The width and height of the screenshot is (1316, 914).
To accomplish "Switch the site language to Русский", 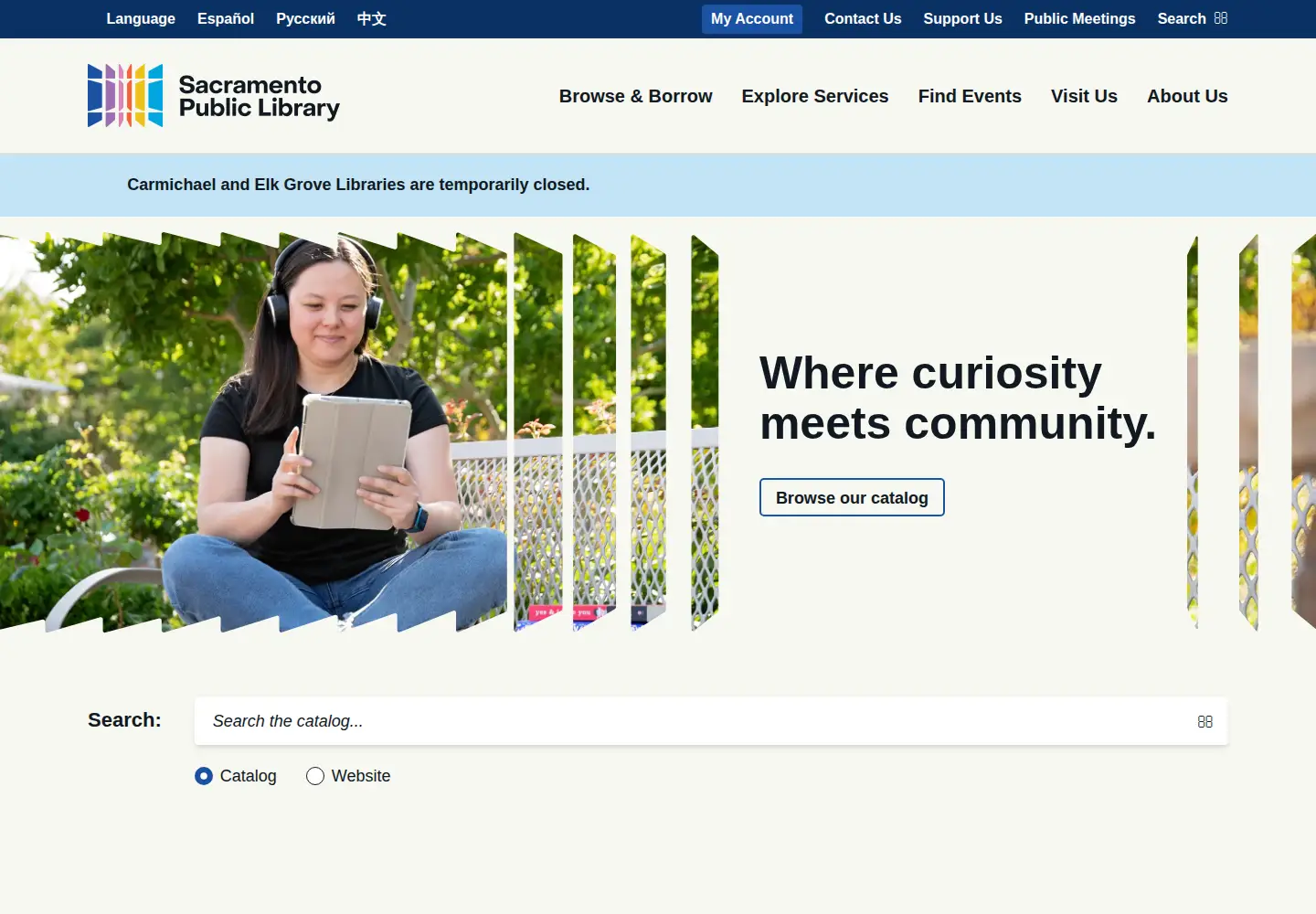I will 305,19.
